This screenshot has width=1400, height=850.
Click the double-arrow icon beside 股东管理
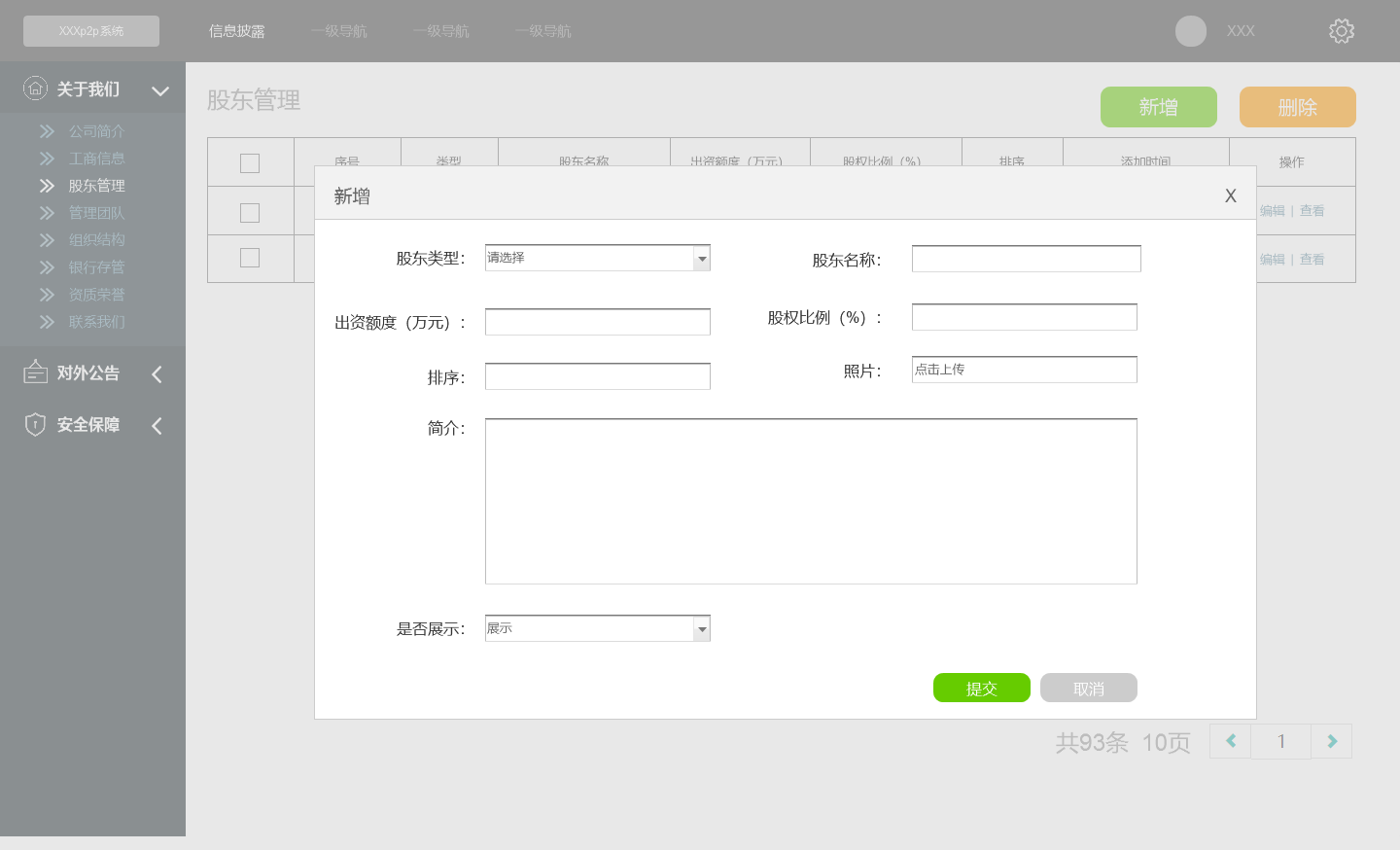[47, 186]
